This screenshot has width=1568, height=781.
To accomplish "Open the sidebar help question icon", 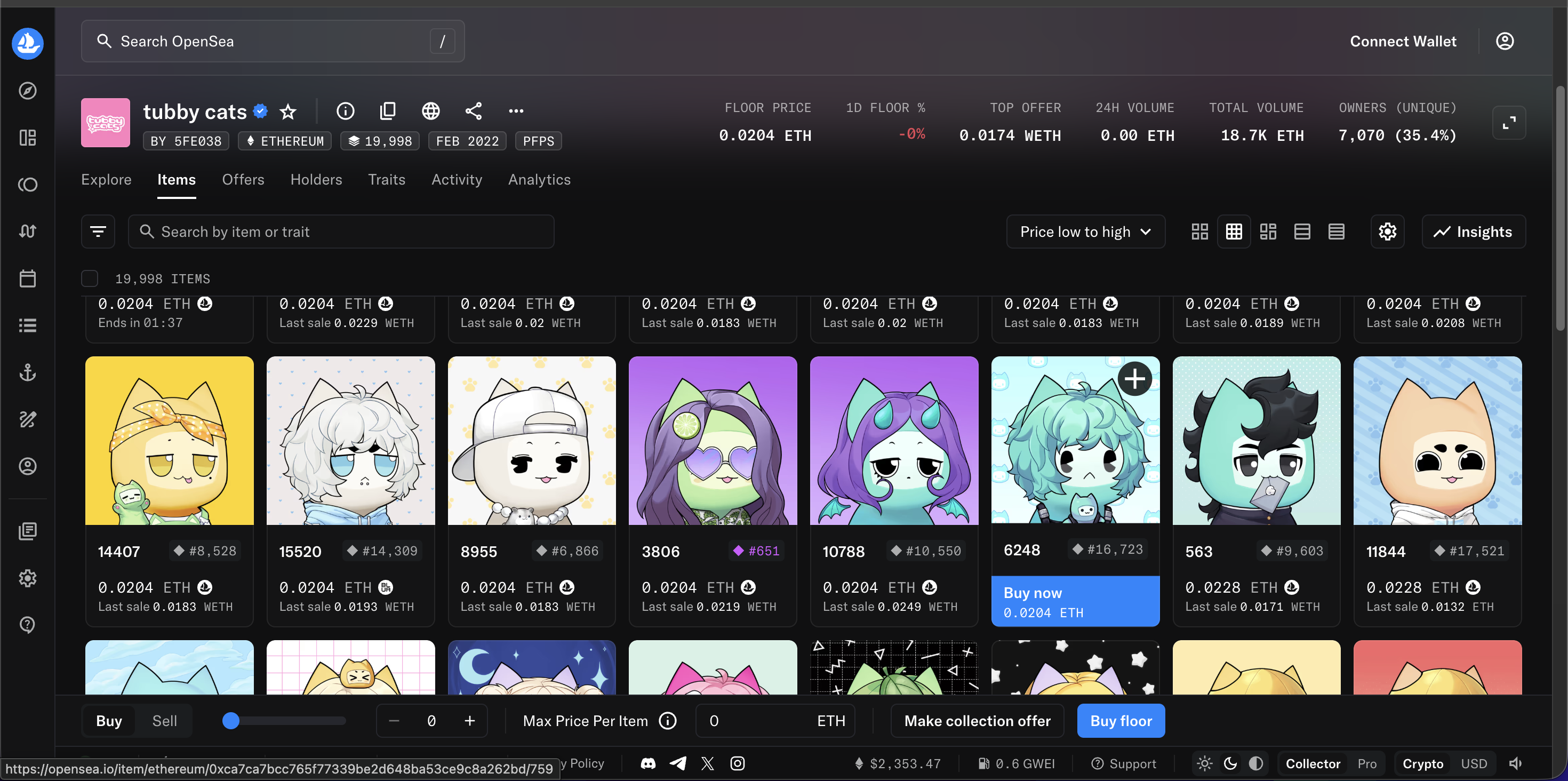I will point(27,625).
